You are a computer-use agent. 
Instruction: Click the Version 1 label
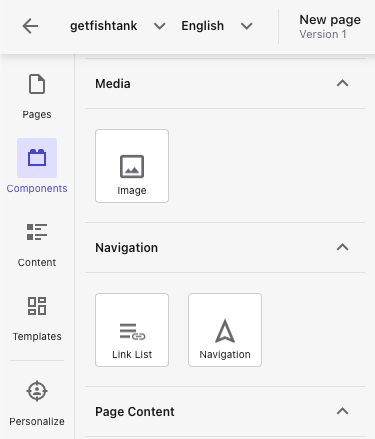[x=323, y=34]
